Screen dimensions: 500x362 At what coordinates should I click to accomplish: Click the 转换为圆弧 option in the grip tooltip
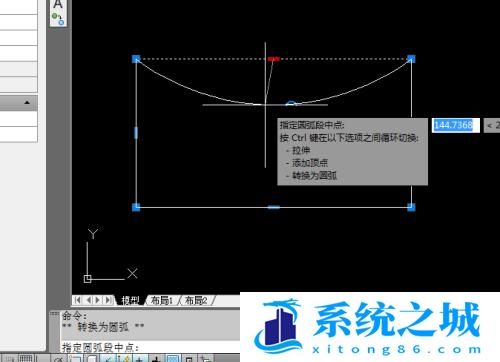point(314,175)
